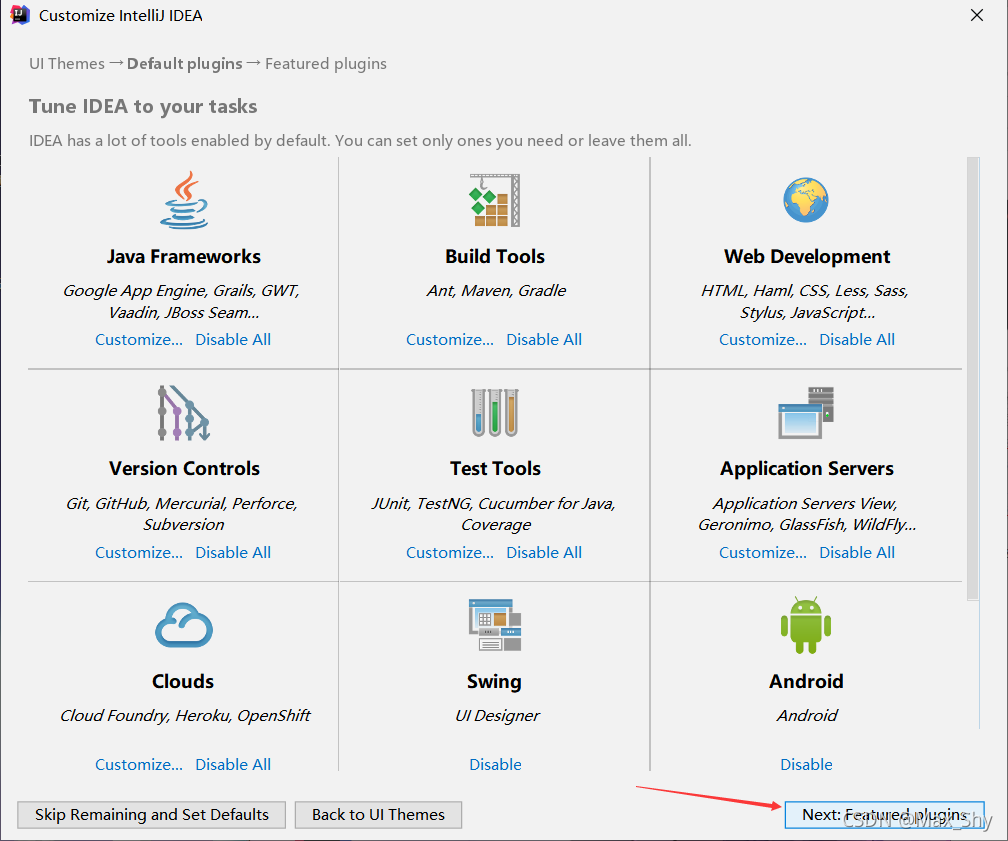Viewport: 1008px width, 841px height.
Task: Click the Test Tools heading
Action: (495, 469)
